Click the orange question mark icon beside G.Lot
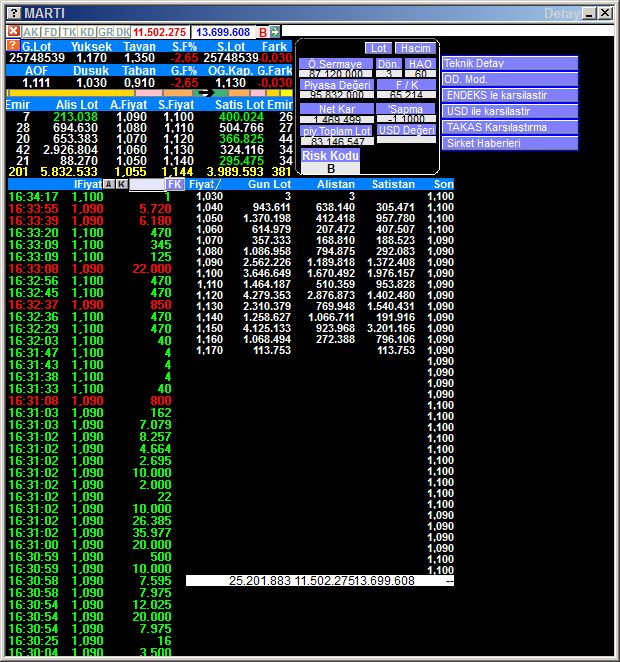Screen dimensions: 620x662 [14, 46]
